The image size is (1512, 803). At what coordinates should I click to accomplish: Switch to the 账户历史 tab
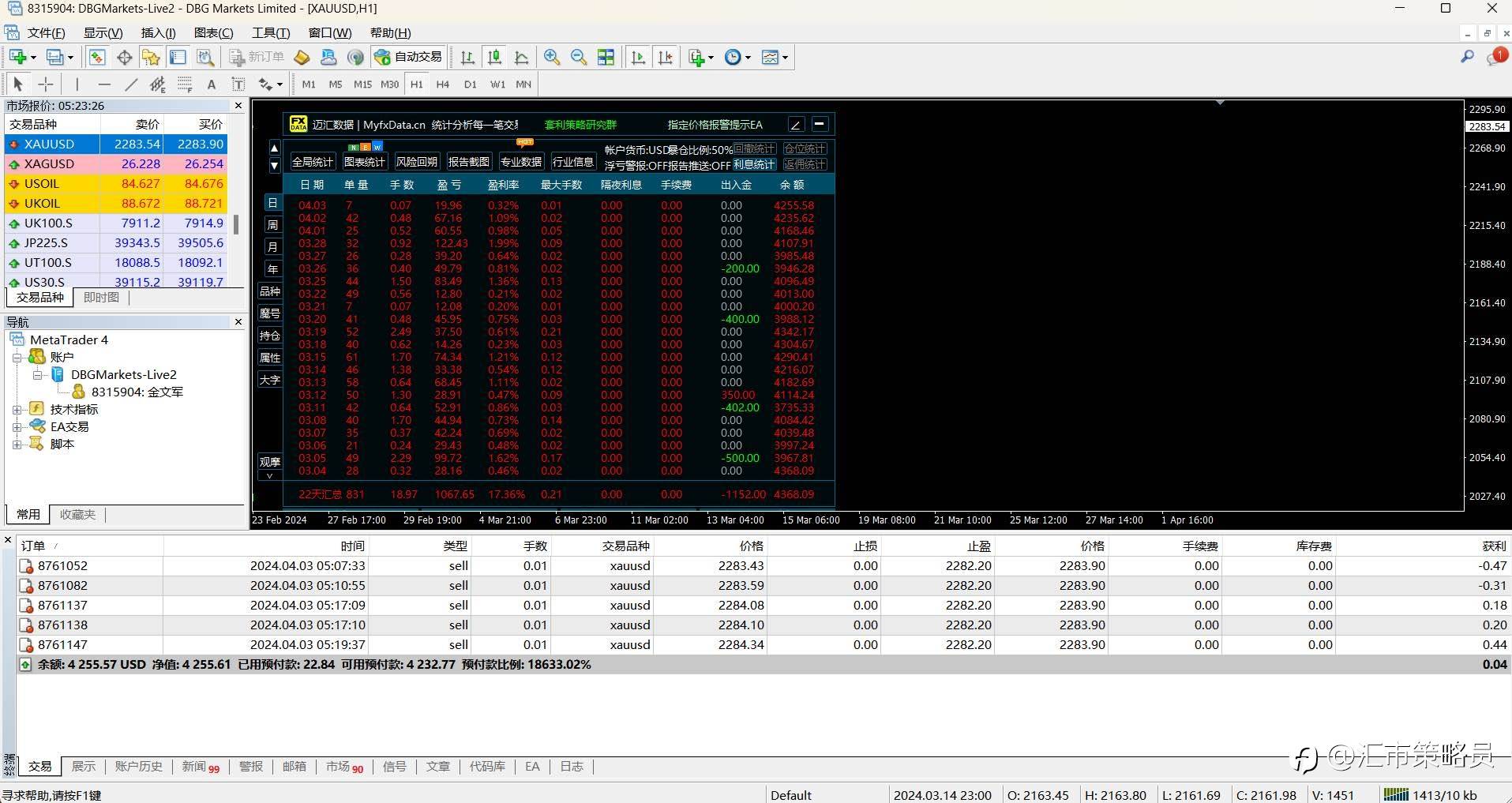coord(138,766)
